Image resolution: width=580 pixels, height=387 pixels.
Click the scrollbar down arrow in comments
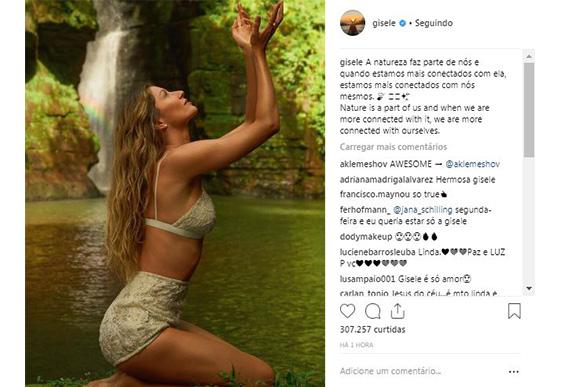(x=529, y=288)
